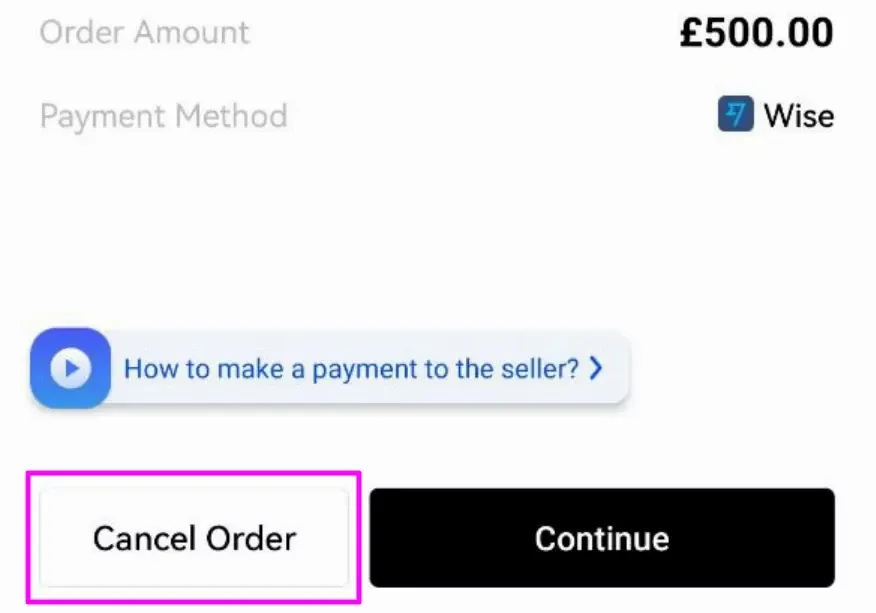
Task: Click the 'Order' word in the Cancel Order button
Action: (x=251, y=539)
